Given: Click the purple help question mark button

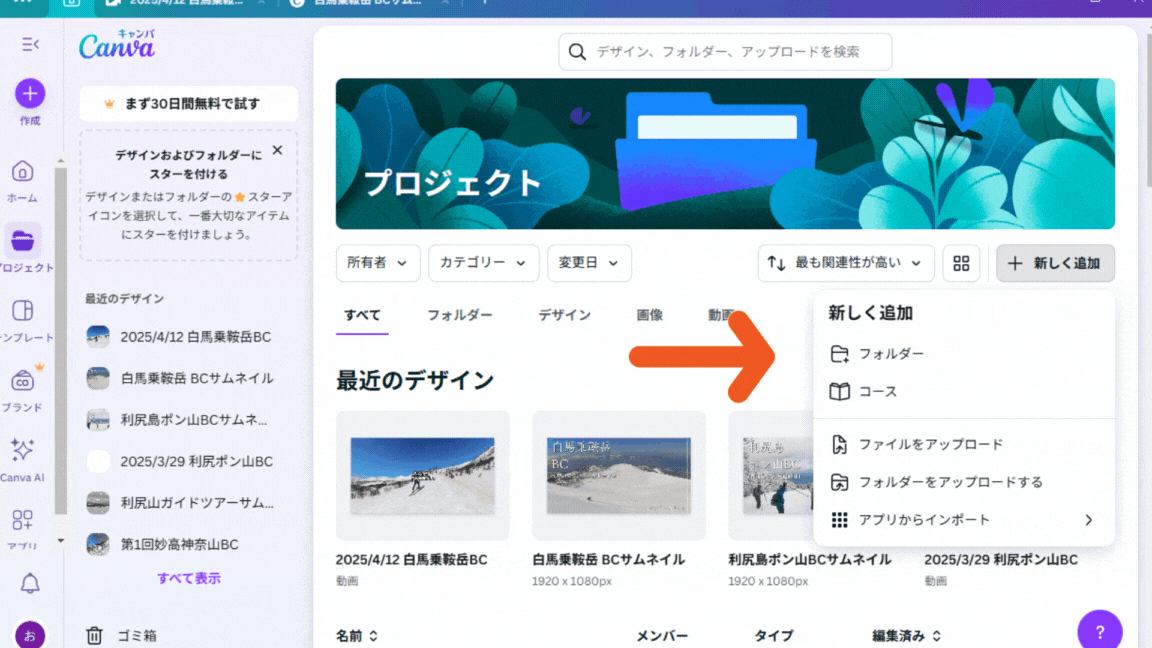Looking at the screenshot, I should pos(1099,631).
